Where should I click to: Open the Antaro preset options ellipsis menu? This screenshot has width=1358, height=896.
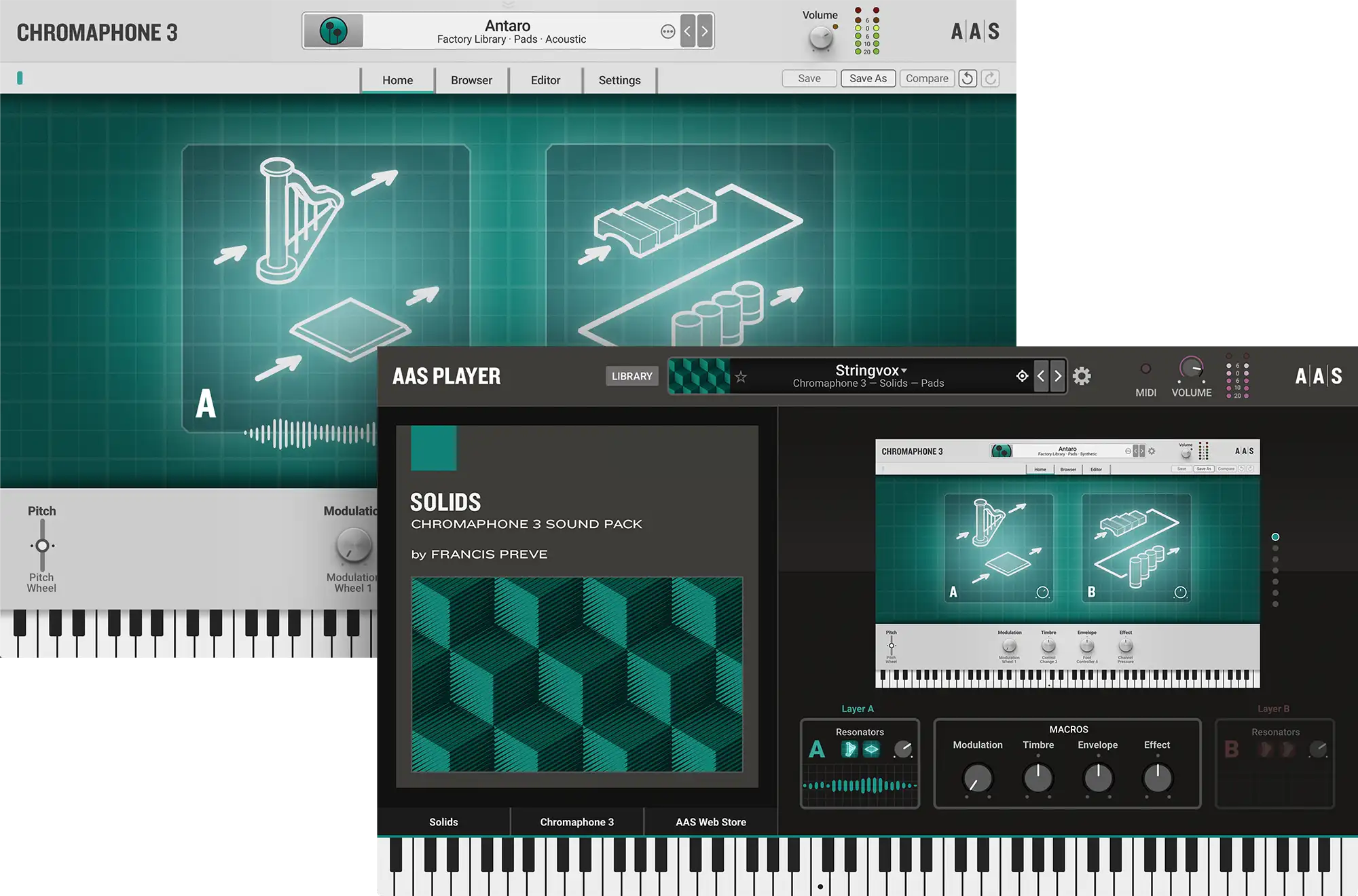(668, 31)
